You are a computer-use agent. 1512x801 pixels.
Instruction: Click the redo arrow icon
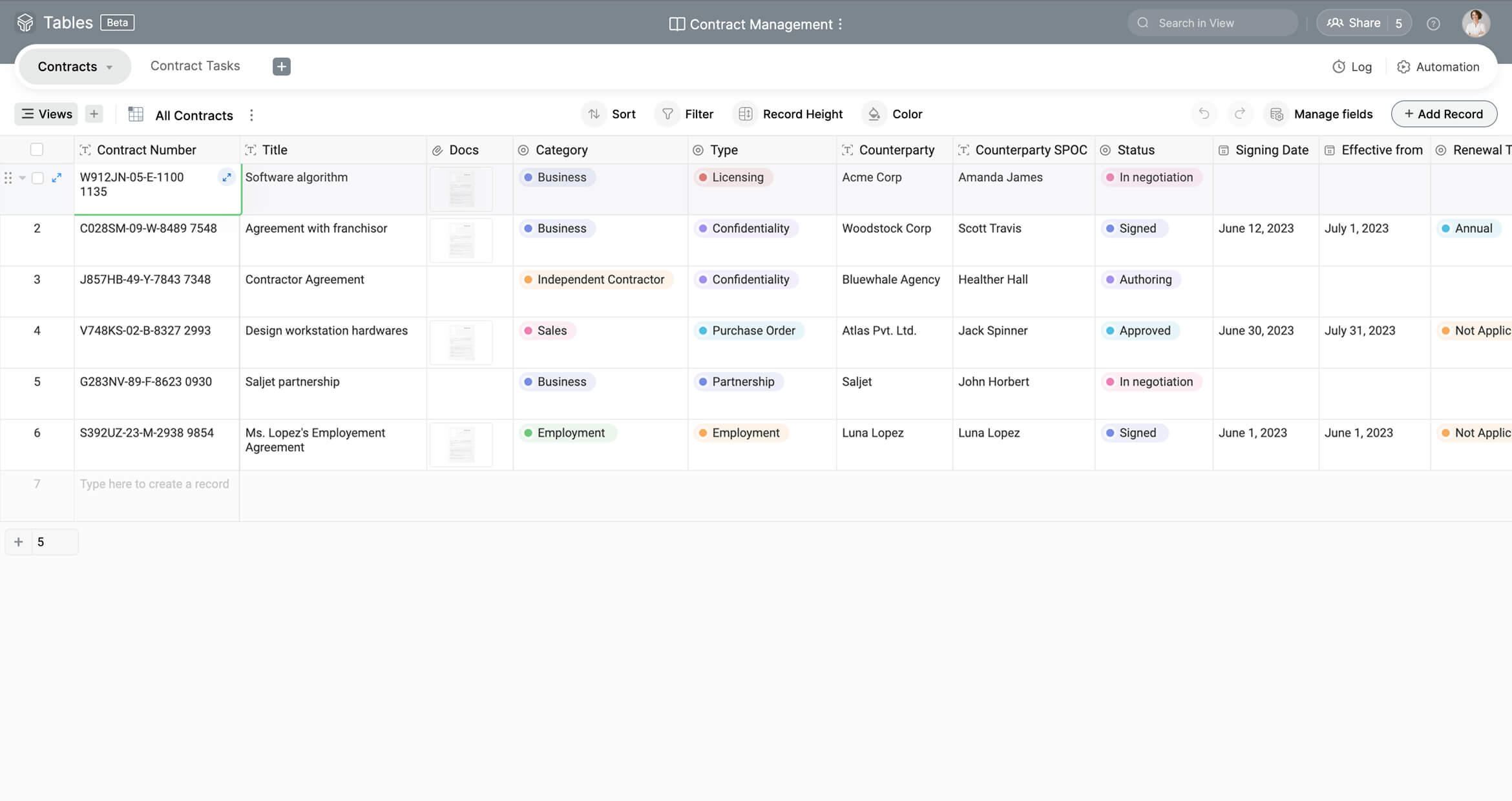(1239, 114)
